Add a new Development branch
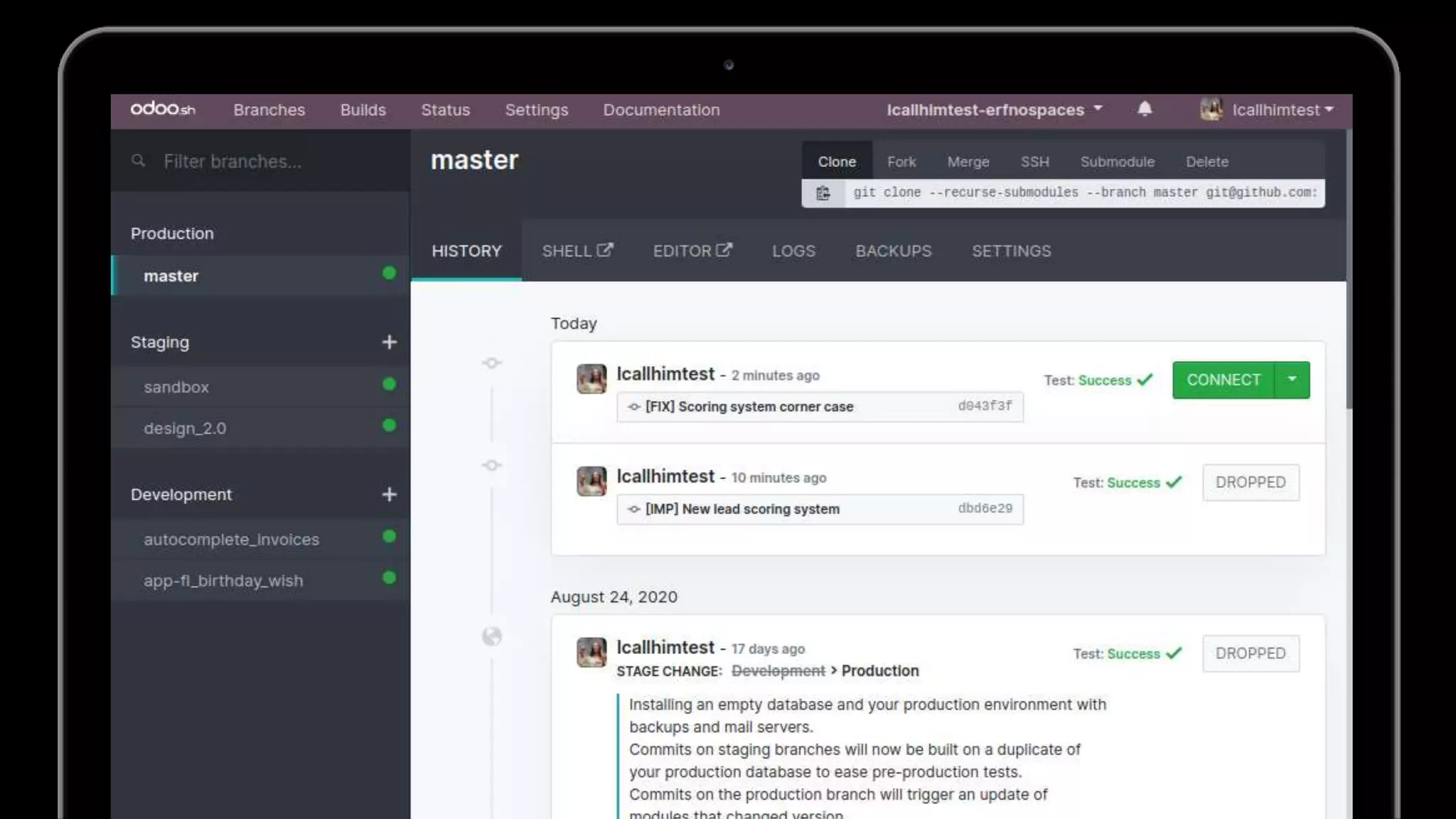 389,494
